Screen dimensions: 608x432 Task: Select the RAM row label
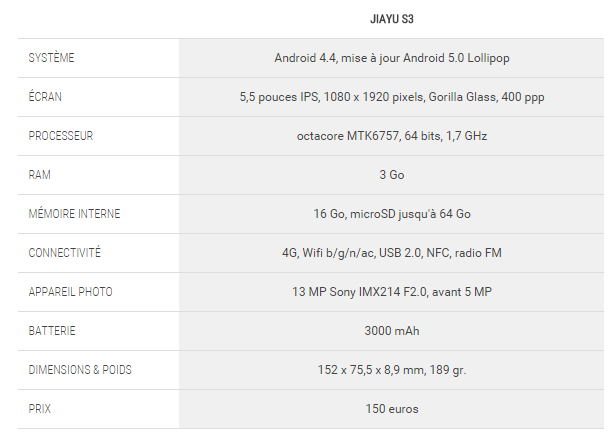39,175
